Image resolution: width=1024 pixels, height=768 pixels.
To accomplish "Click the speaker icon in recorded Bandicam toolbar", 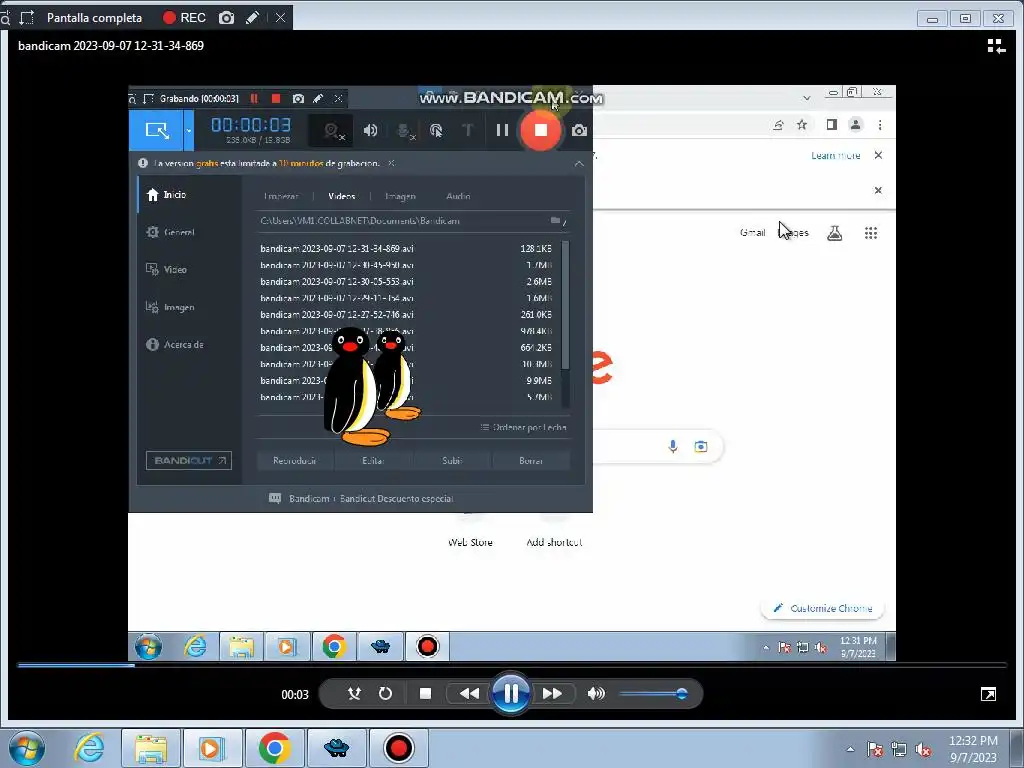I will pyautogui.click(x=370, y=130).
